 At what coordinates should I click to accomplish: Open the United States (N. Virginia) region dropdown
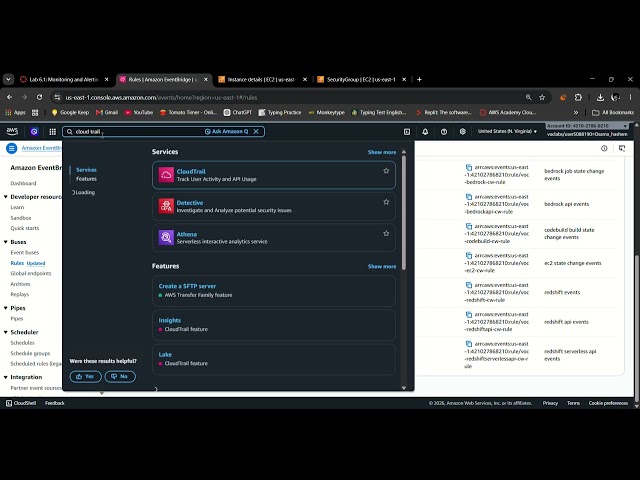tap(507, 131)
